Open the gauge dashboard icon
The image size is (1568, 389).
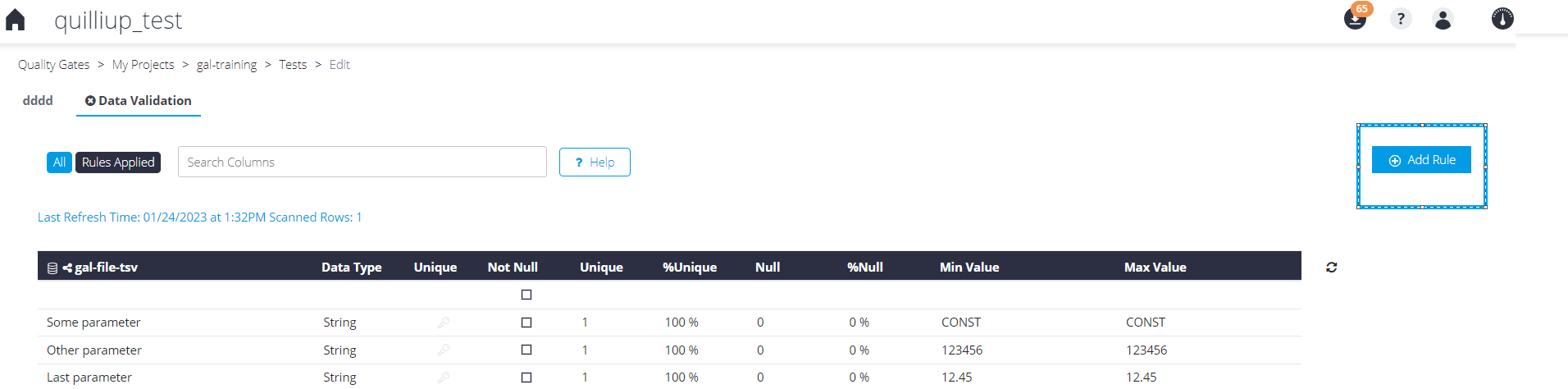pos(1502,18)
